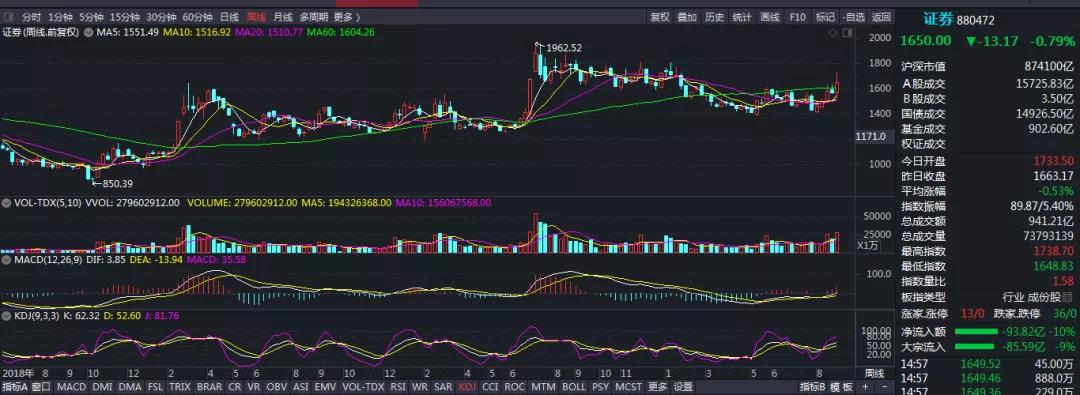Image resolution: width=1080 pixels, height=395 pixels.
Task: Click the 历史 history button
Action: [x=714, y=17]
